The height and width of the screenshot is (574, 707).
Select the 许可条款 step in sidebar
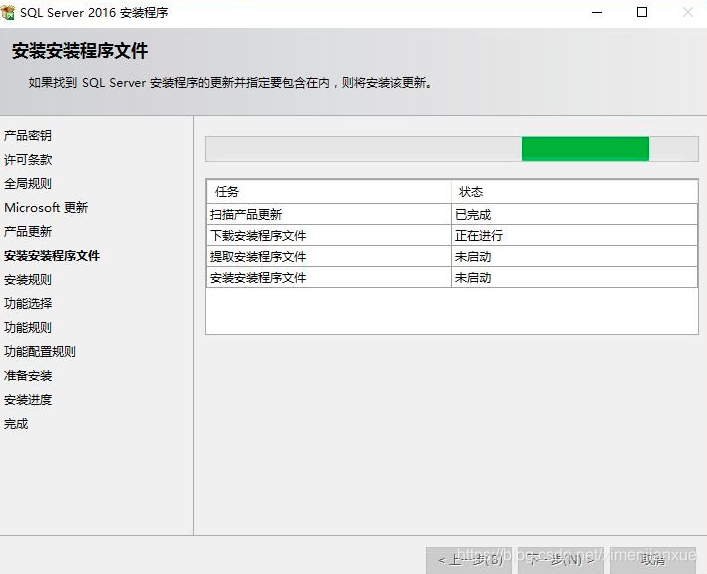[28, 160]
